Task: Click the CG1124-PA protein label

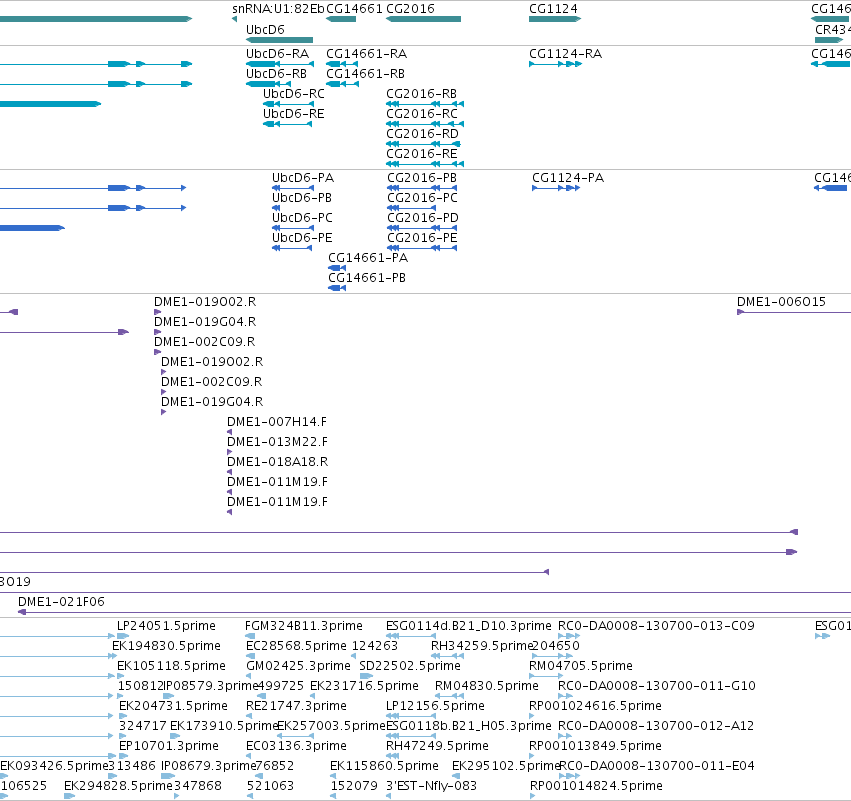Action: tap(568, 178)
